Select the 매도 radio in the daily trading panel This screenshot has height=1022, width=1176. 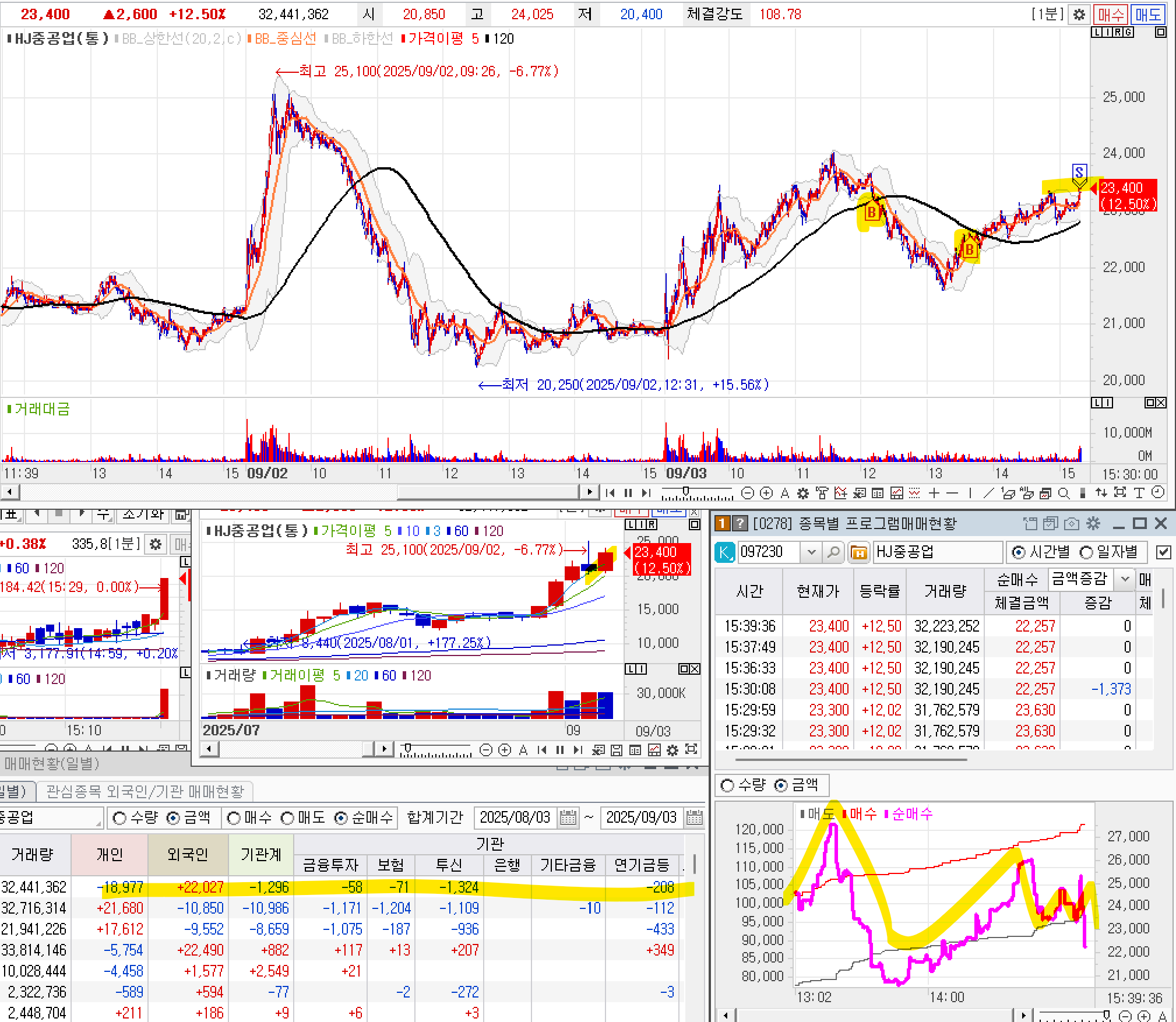point(288,818)
